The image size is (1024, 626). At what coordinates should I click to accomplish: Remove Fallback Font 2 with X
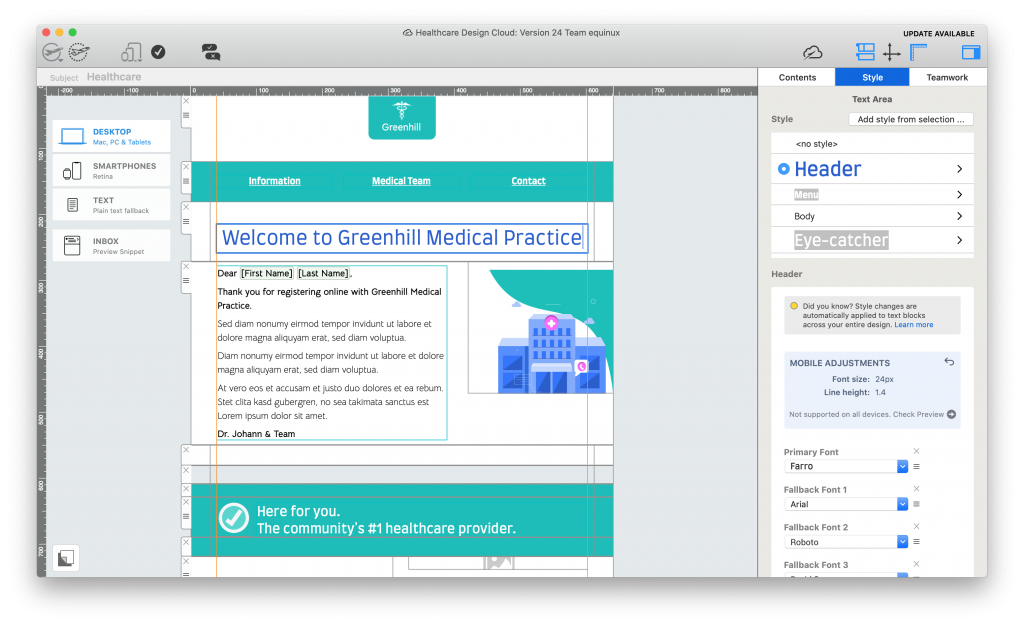916,526
